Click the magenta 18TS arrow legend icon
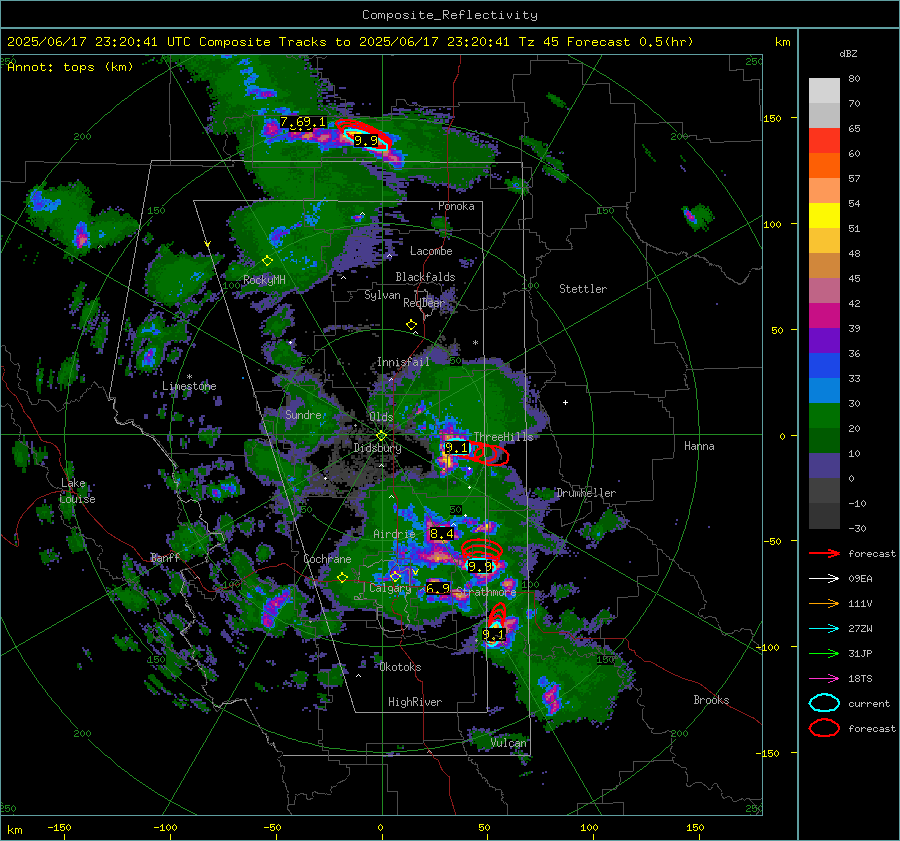 point(824,679)
